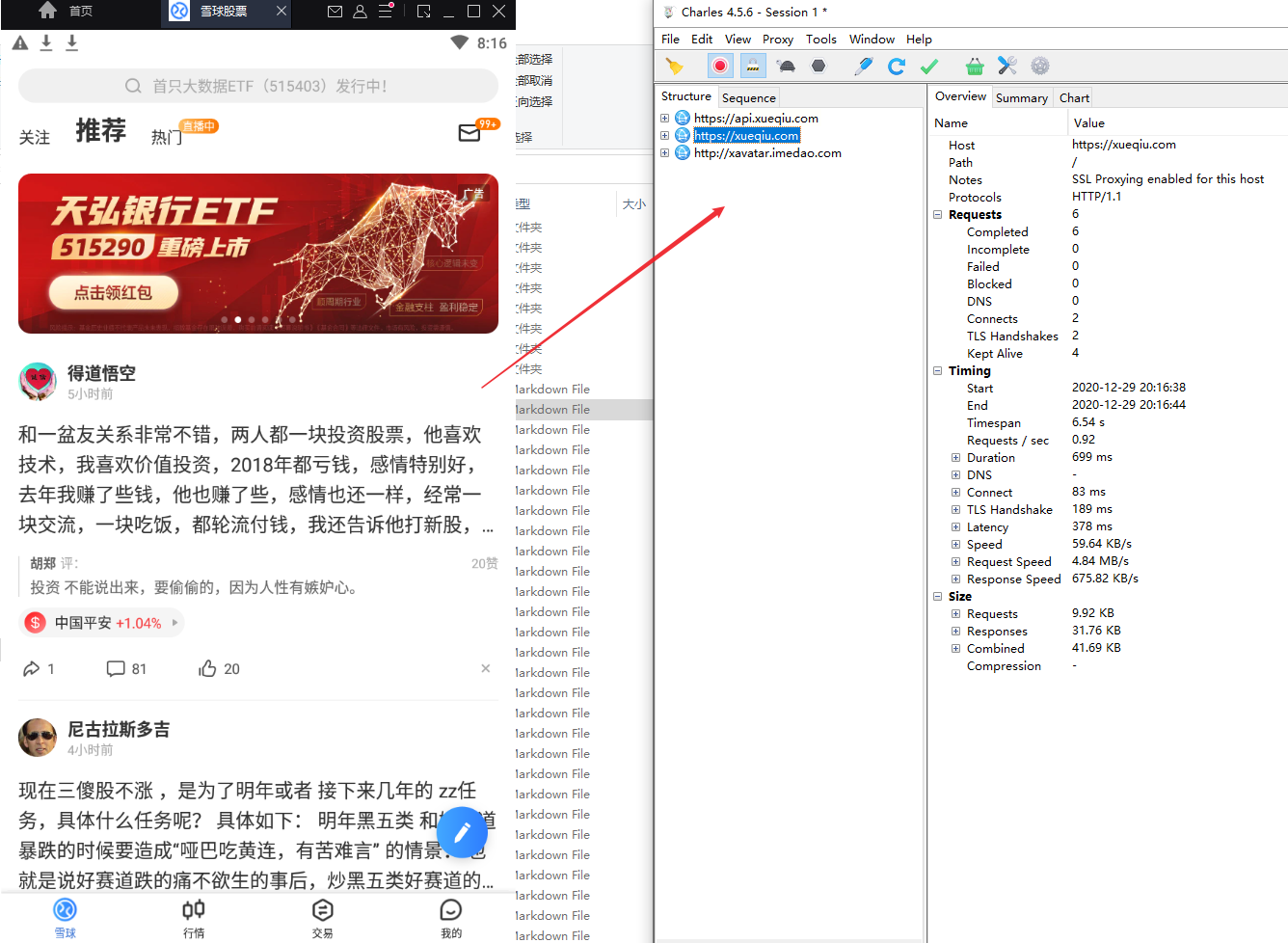1288x943 pixels.
Task: Click the pen Compose icon in Charles
Action: coord(864,66)
